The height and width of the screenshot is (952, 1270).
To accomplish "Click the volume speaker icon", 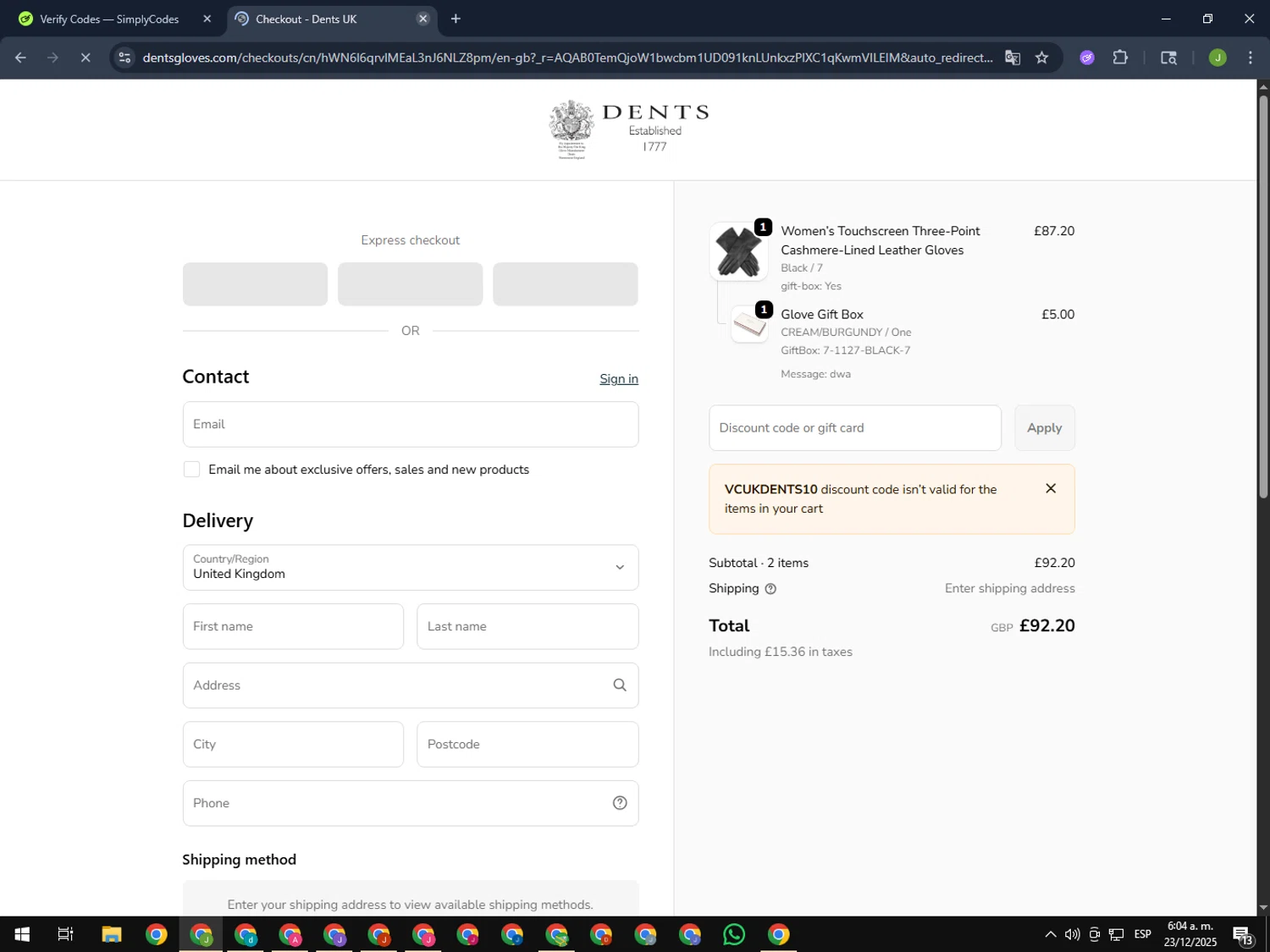I will [1073, 934].
